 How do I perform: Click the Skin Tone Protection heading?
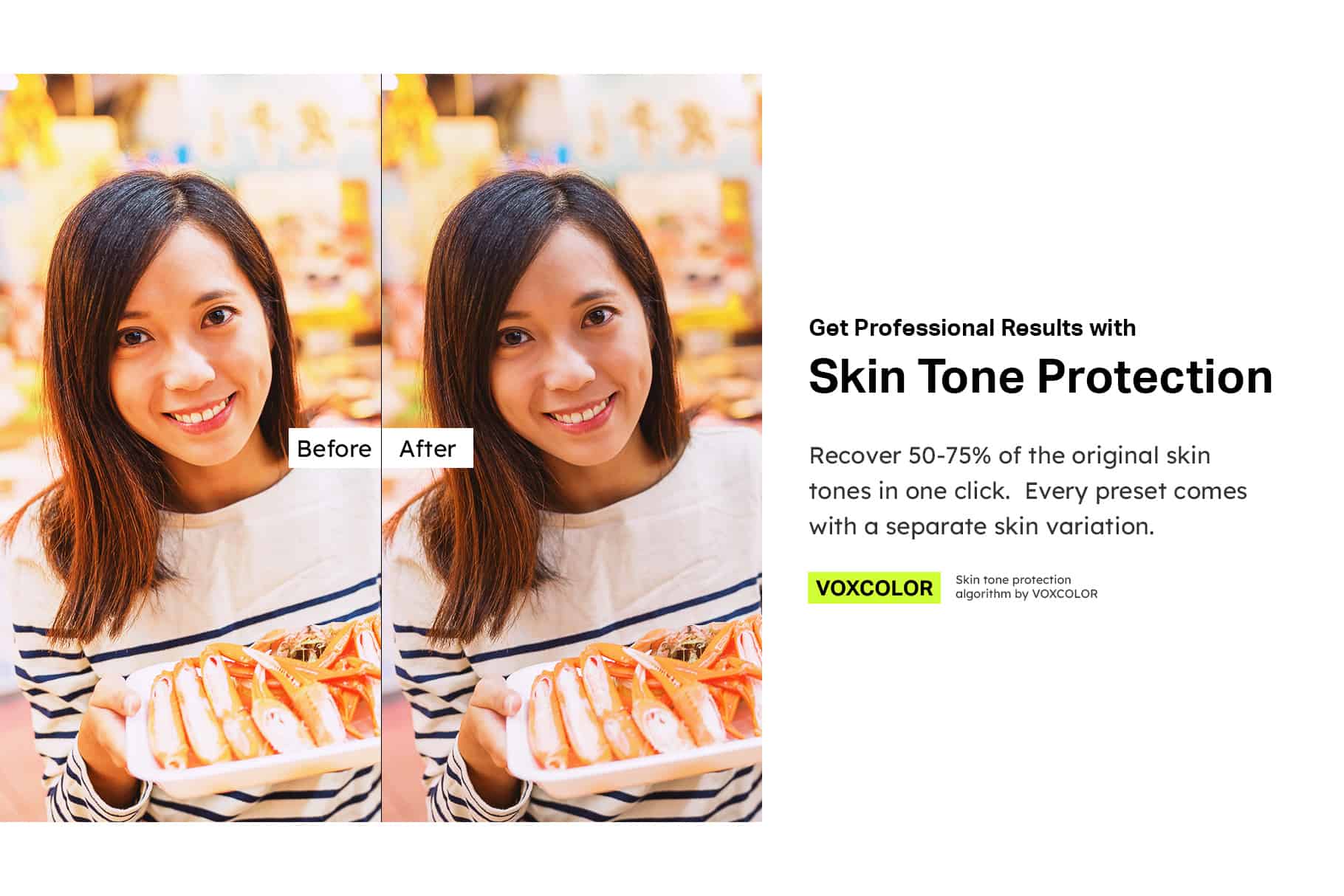1040,376
